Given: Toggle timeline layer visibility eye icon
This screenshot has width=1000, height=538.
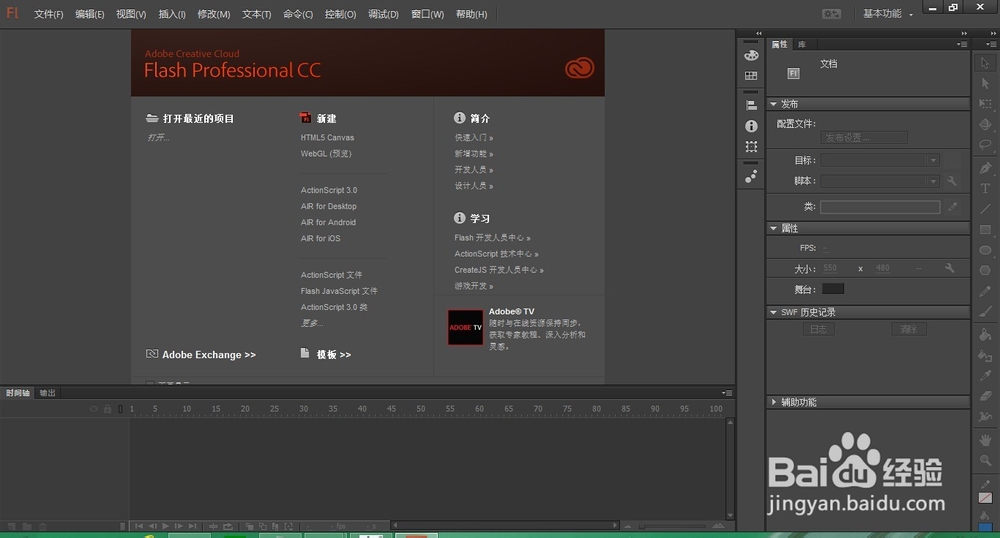Looking at the screenshot, I should [94, 409].
